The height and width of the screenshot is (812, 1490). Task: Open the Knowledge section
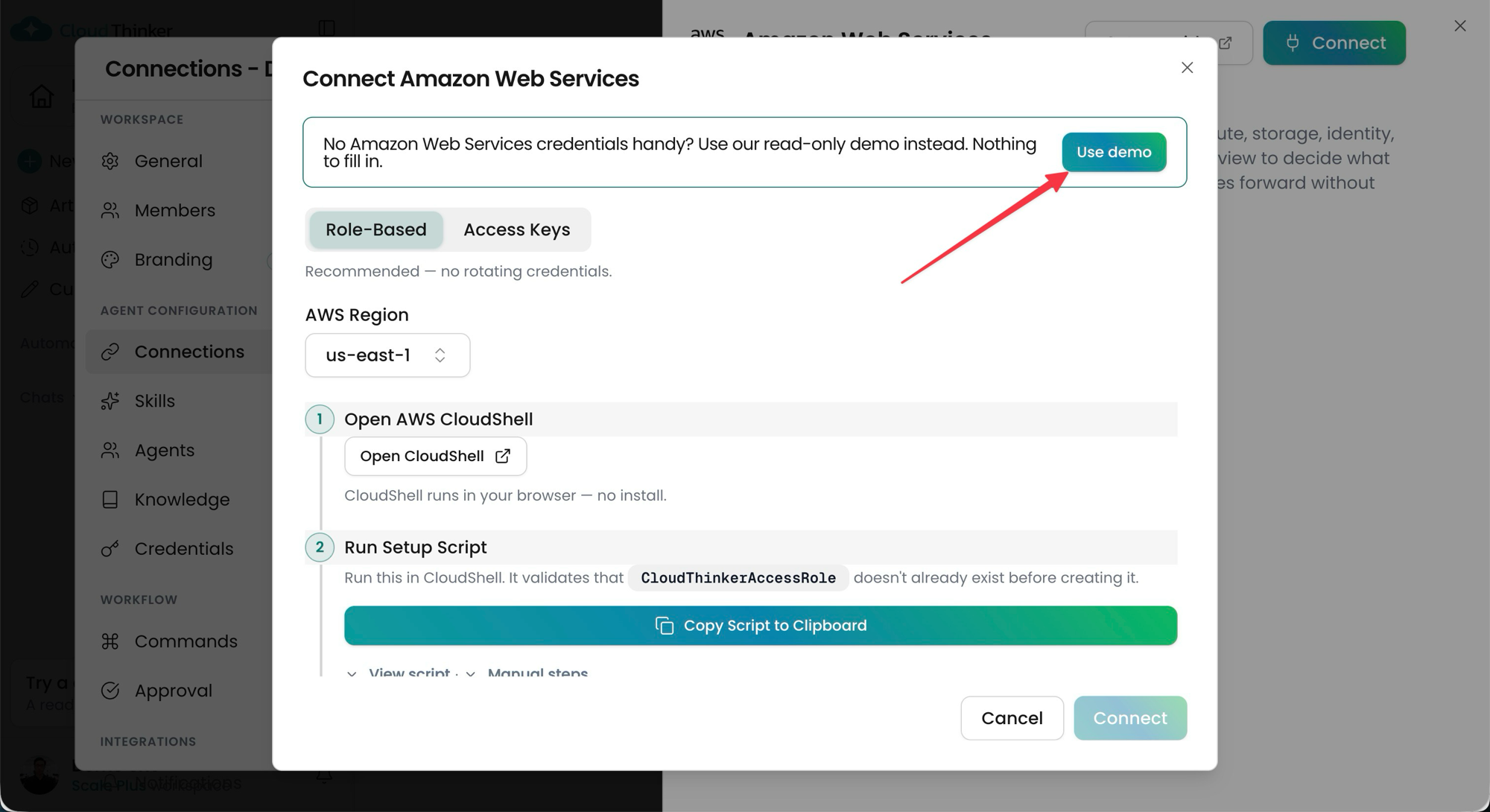[x=182, y=499]
